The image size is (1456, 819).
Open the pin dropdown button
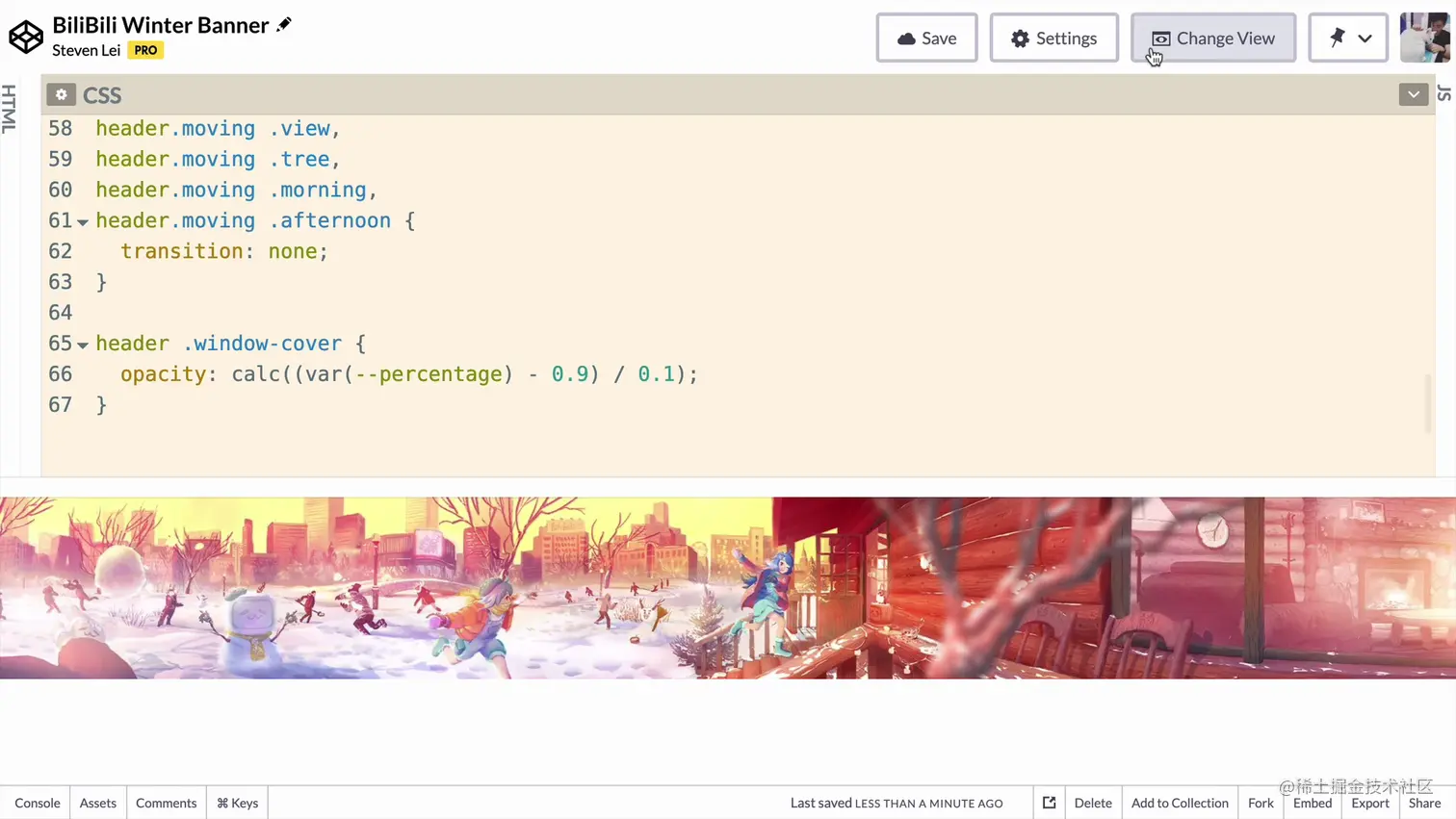1348,38
